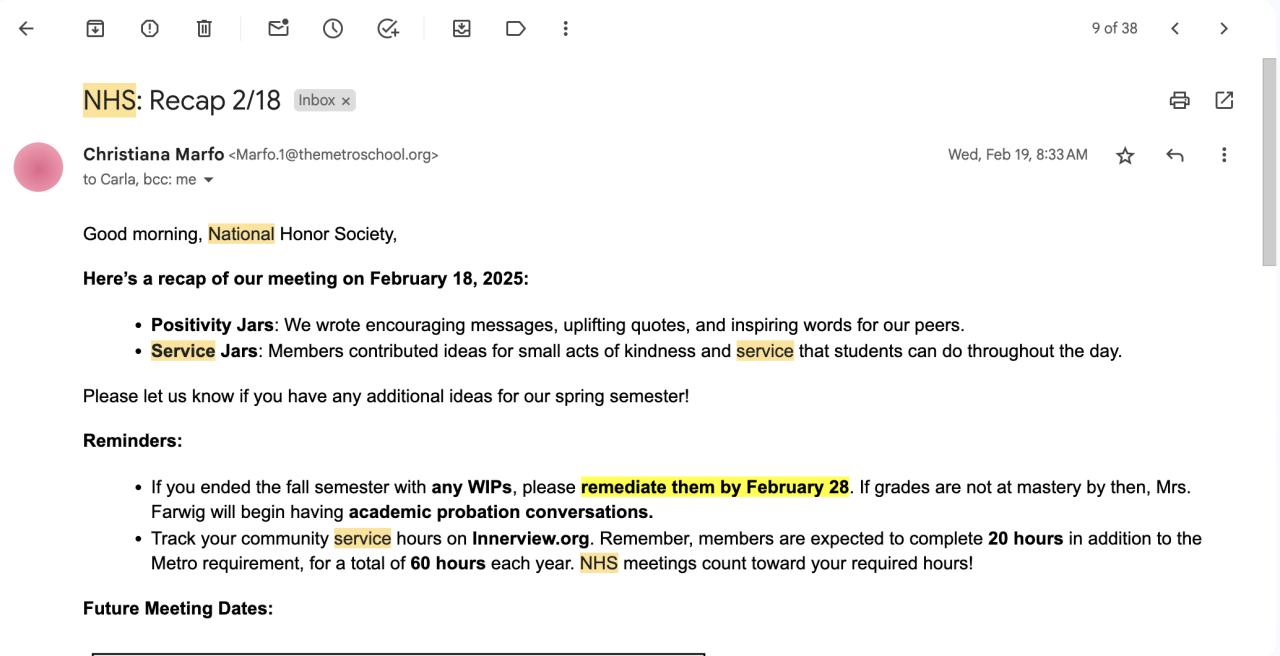This screenshot has height=656, width=1280.
Task: Star the email from Christiana Marfo
Action: pos(1125,155)
